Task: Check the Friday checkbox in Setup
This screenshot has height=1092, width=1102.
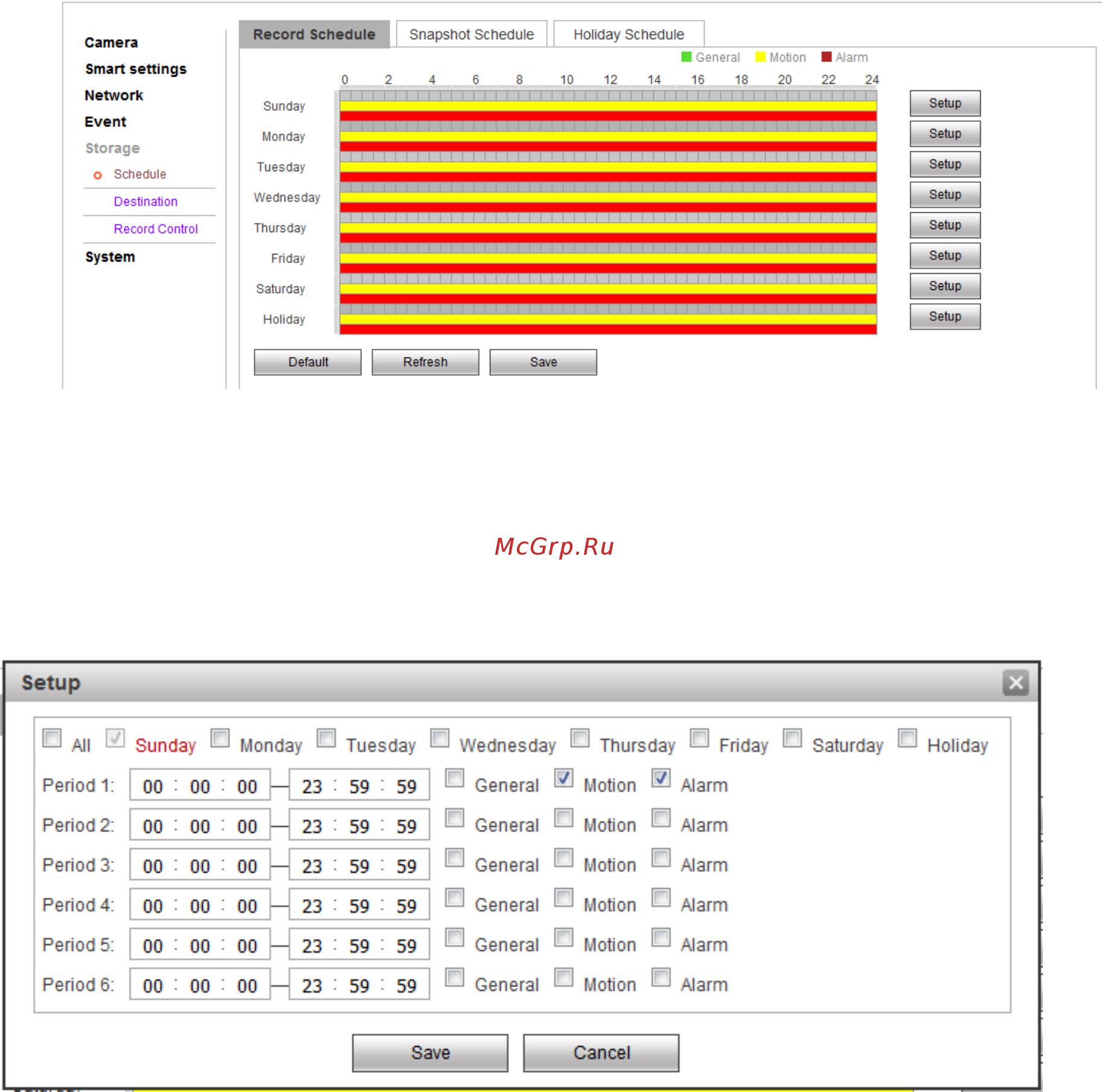Action: [x=700, y=738]
